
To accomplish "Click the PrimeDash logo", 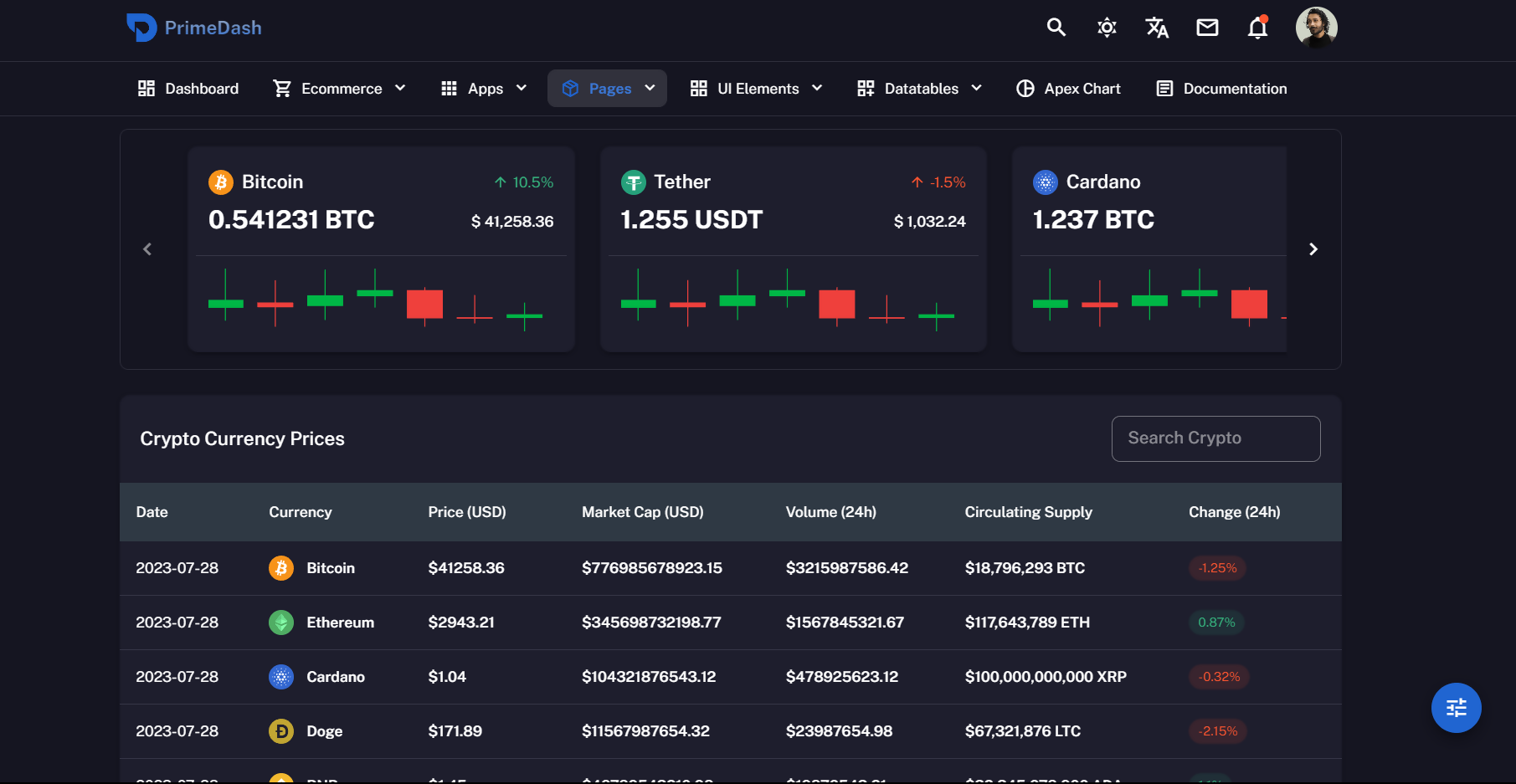I will point(194,28).
